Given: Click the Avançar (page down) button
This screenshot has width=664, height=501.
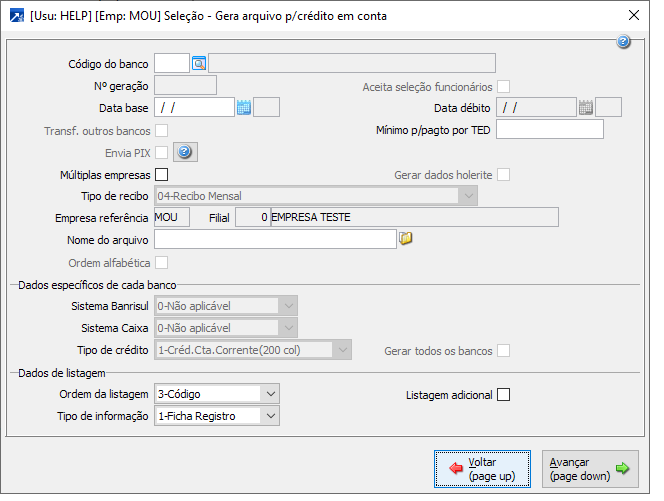Looking at the screenshot, I should 590,469.
